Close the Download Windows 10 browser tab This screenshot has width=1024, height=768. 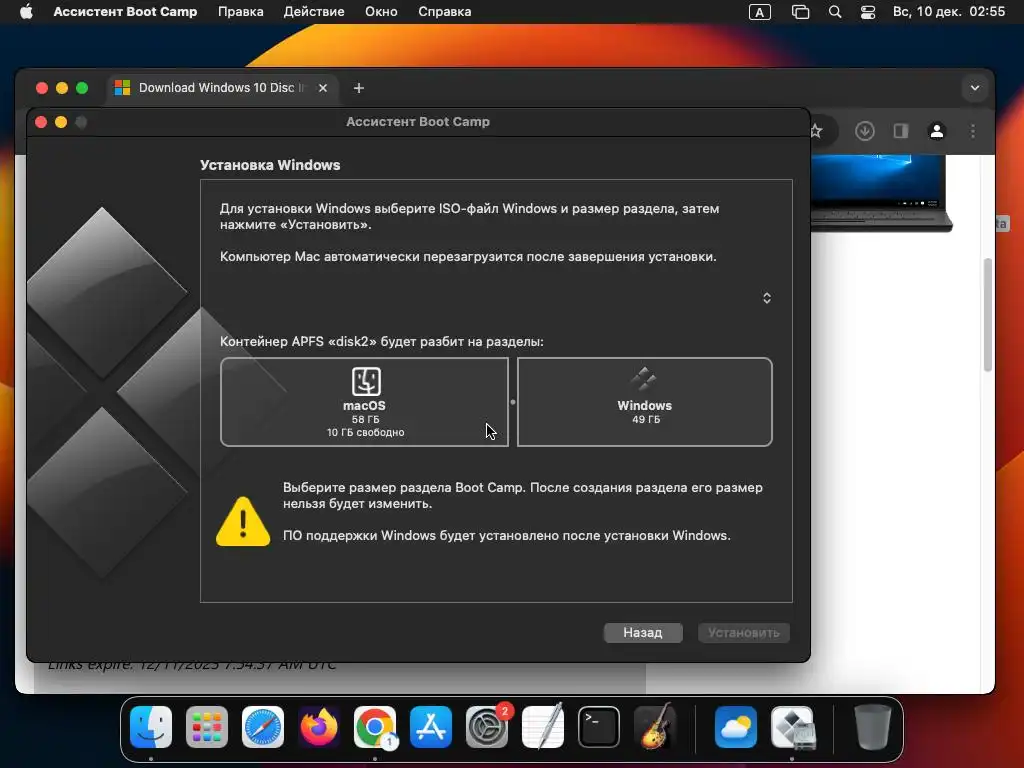click(x=323, y=88)
